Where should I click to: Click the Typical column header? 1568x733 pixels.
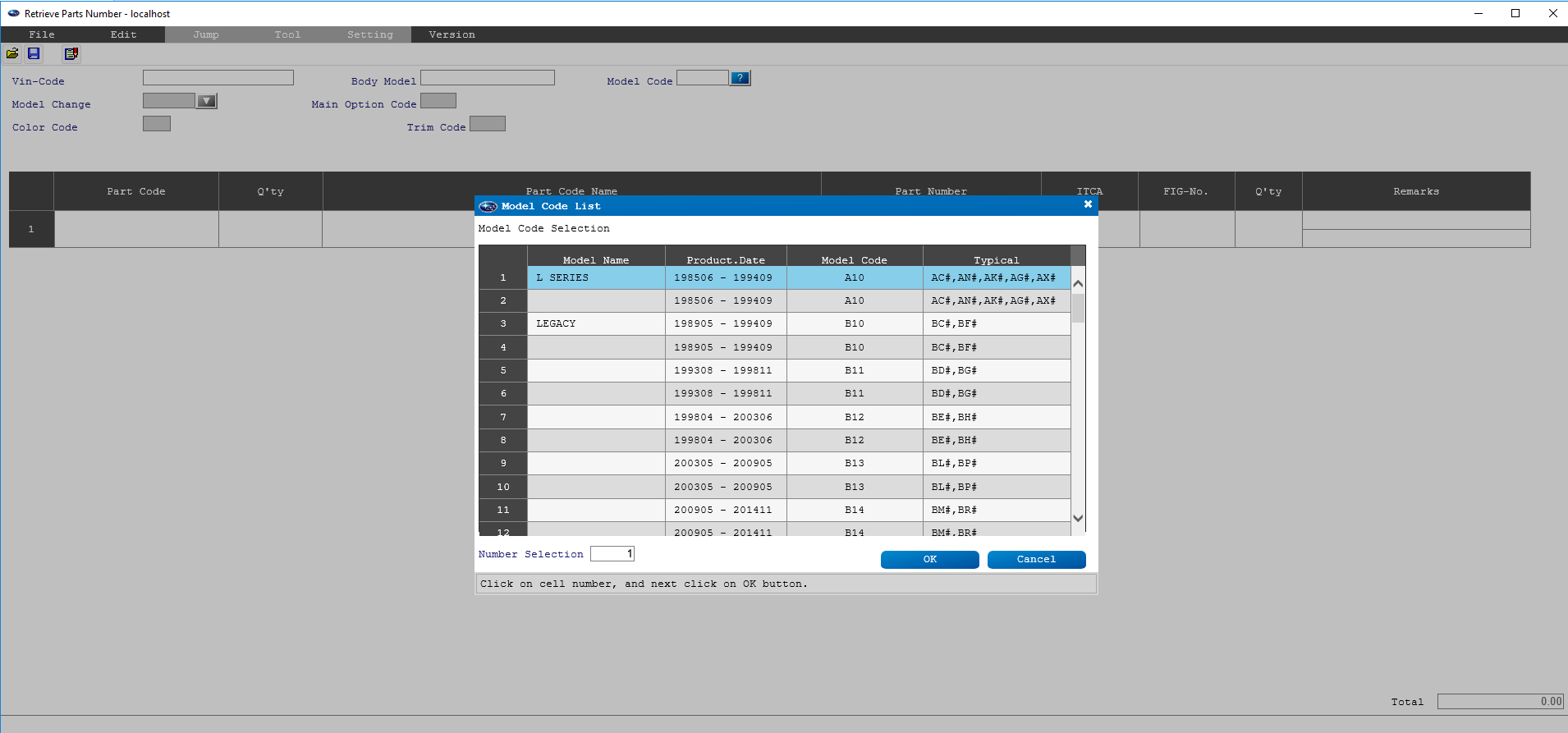click(x=997, y=256)
